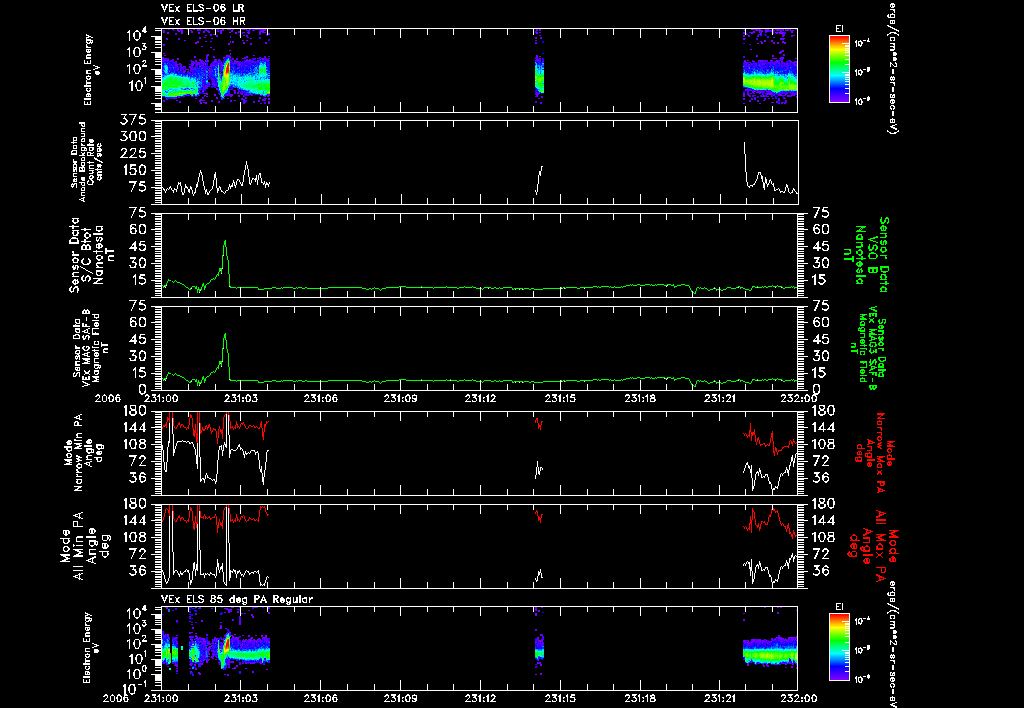Image resolution: width=1024 pixels, height=708 pixels.
Task: Click the "231:12" label on the bottom time axis
Action: pyautogui.click(x=481, y=698)
